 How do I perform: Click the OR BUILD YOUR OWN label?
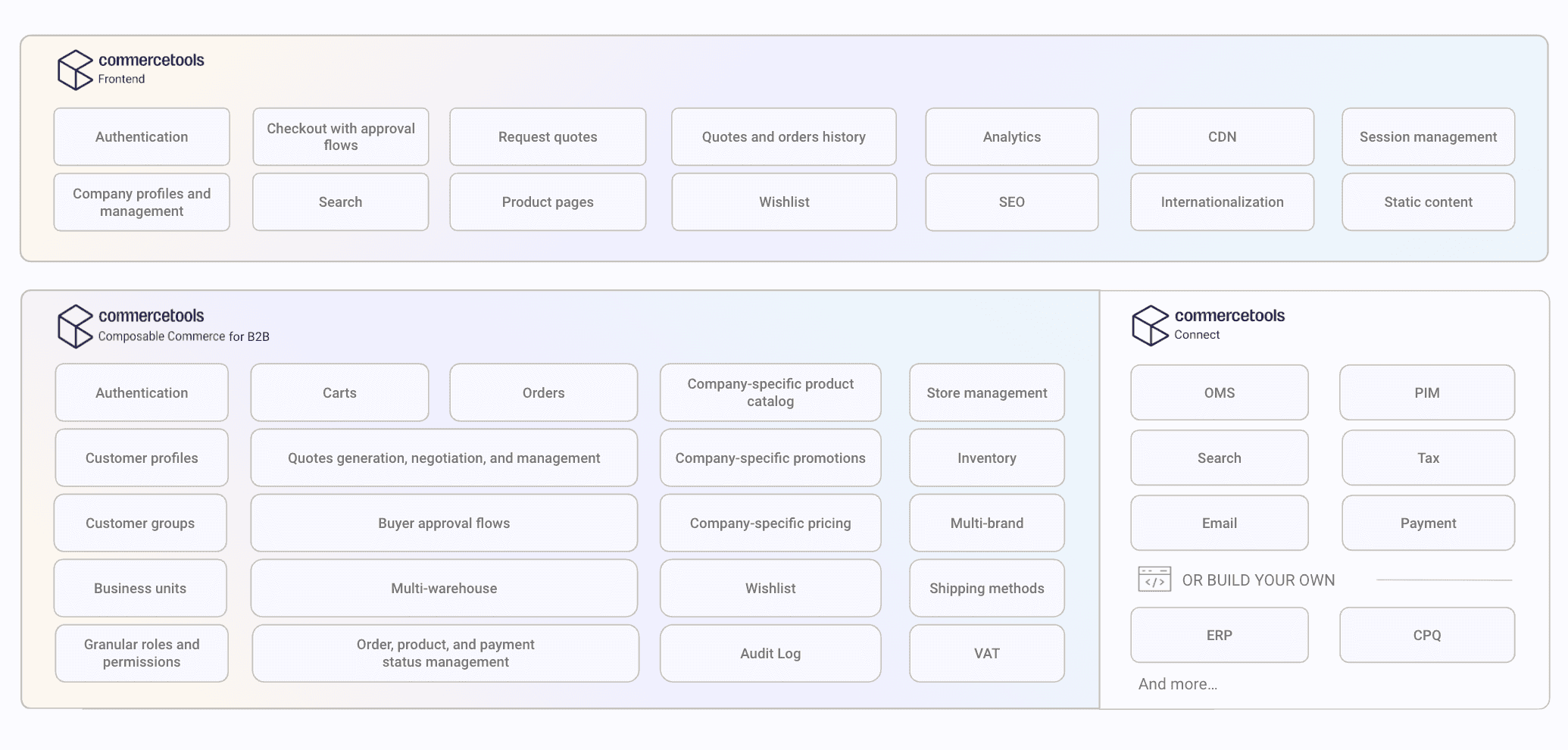pos(1258,580)
